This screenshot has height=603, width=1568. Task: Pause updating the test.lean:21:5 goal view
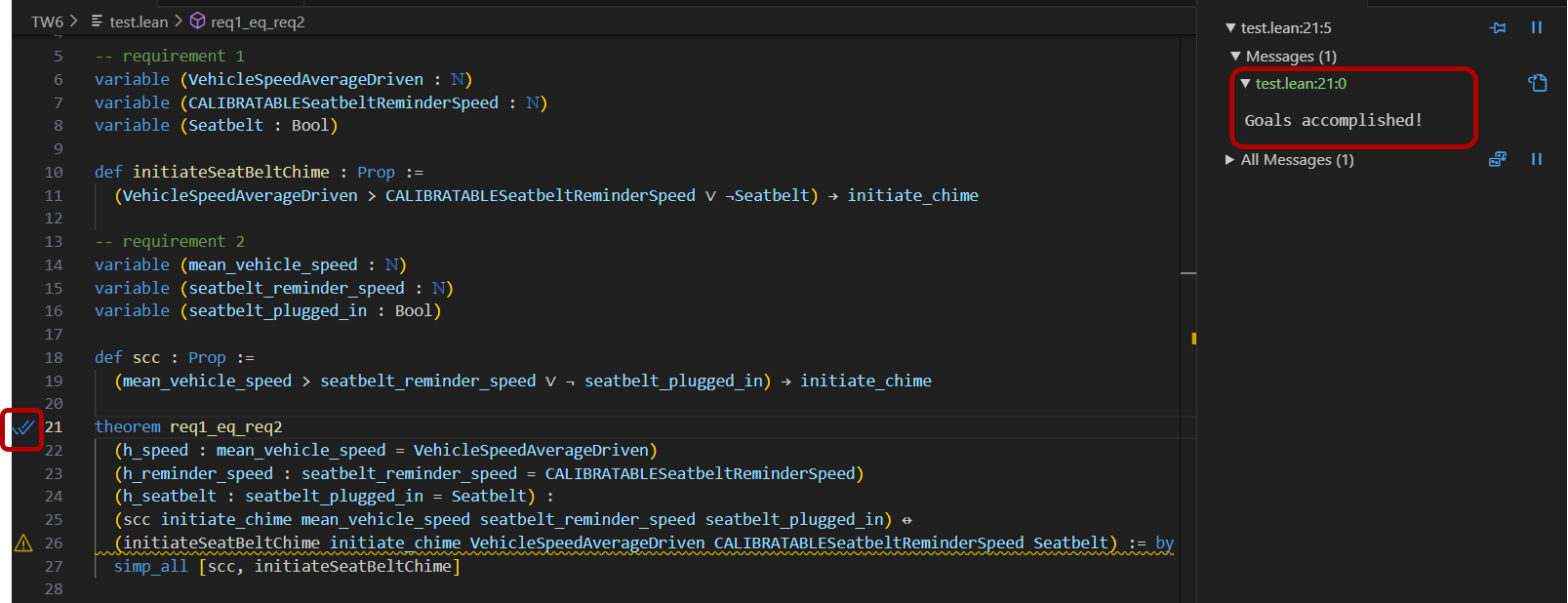click(1537, 28)
